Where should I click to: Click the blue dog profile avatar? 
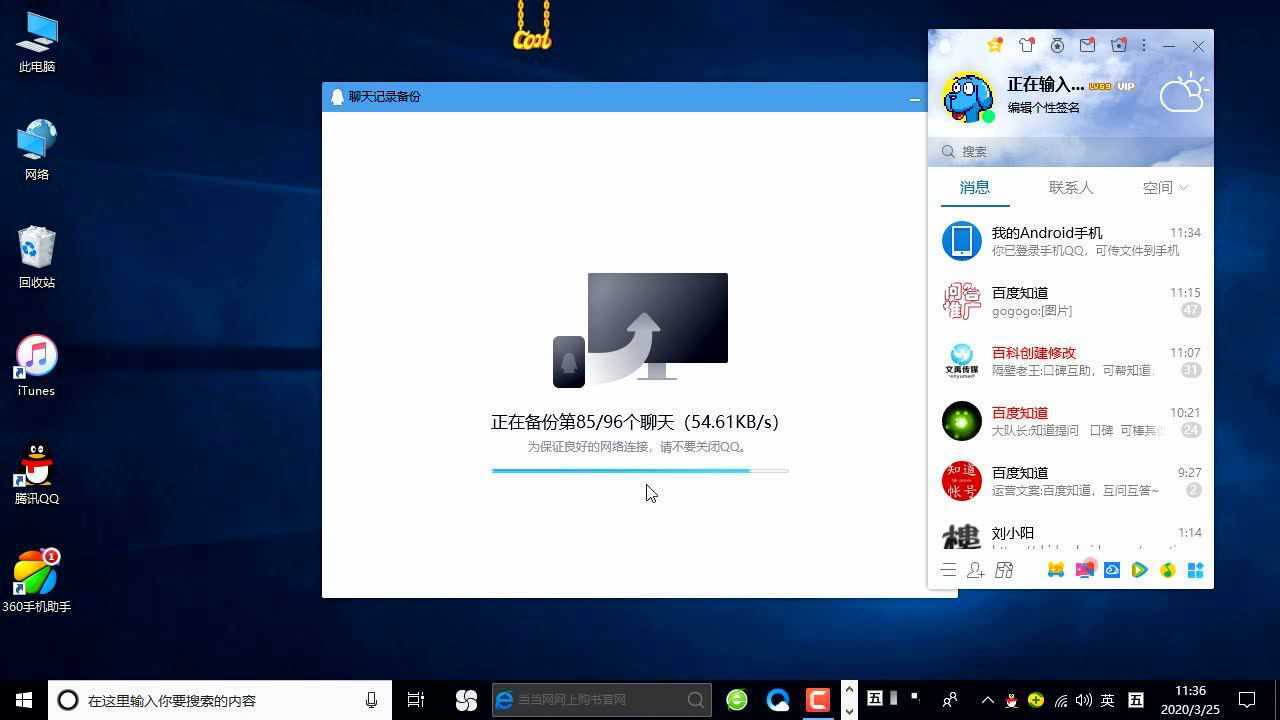tap(967, 97)
